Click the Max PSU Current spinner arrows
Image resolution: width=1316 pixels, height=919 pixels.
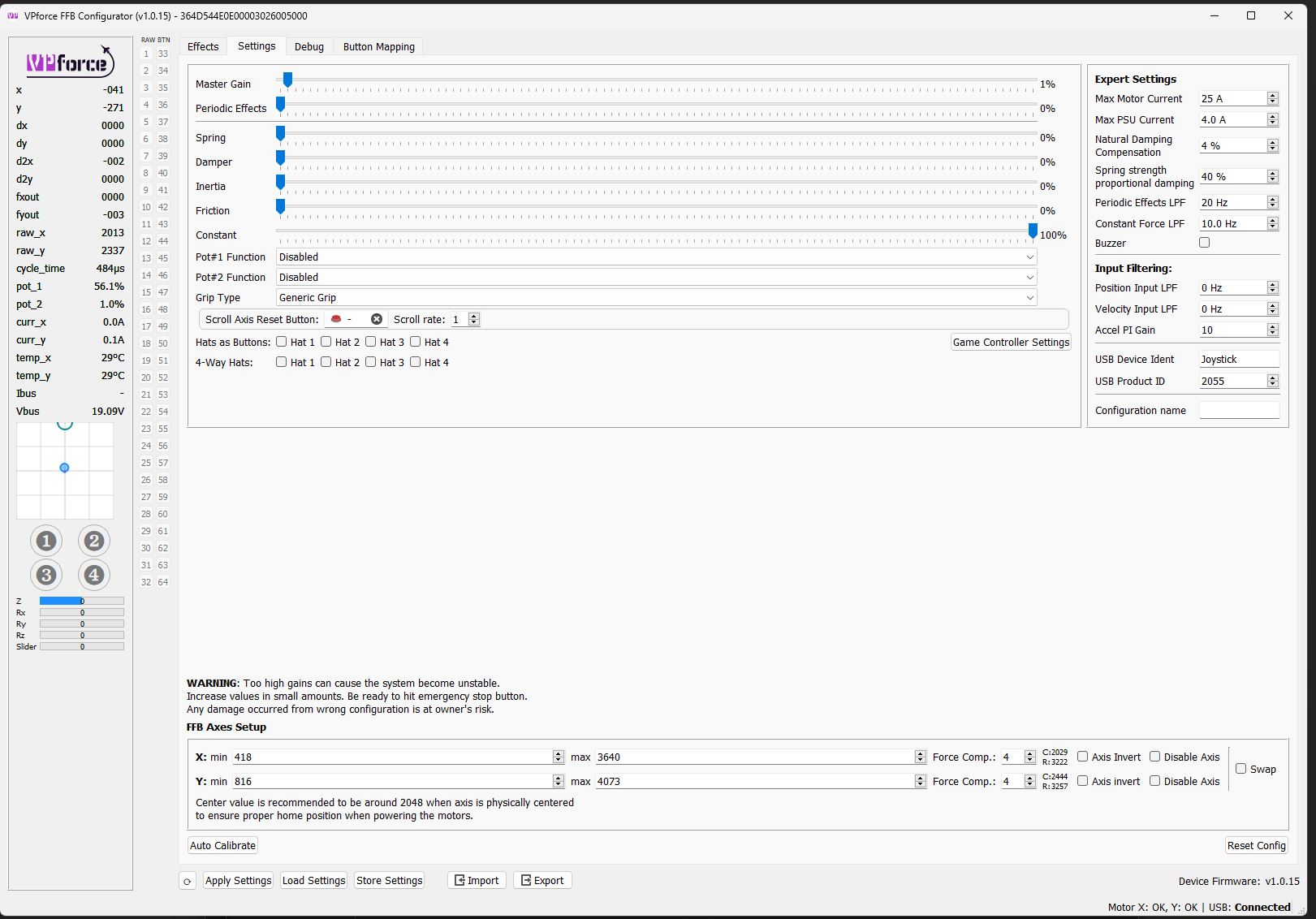(1273, 119)
